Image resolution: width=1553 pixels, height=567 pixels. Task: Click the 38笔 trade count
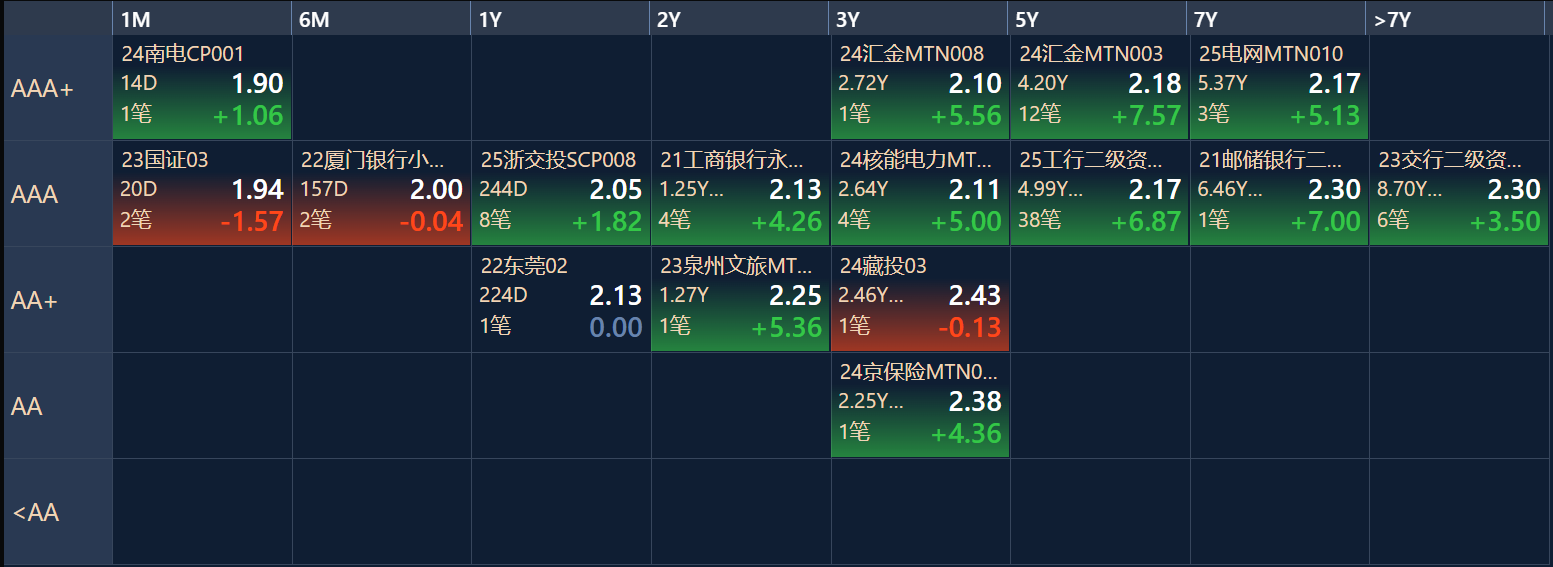click(x=1040, y=221)
